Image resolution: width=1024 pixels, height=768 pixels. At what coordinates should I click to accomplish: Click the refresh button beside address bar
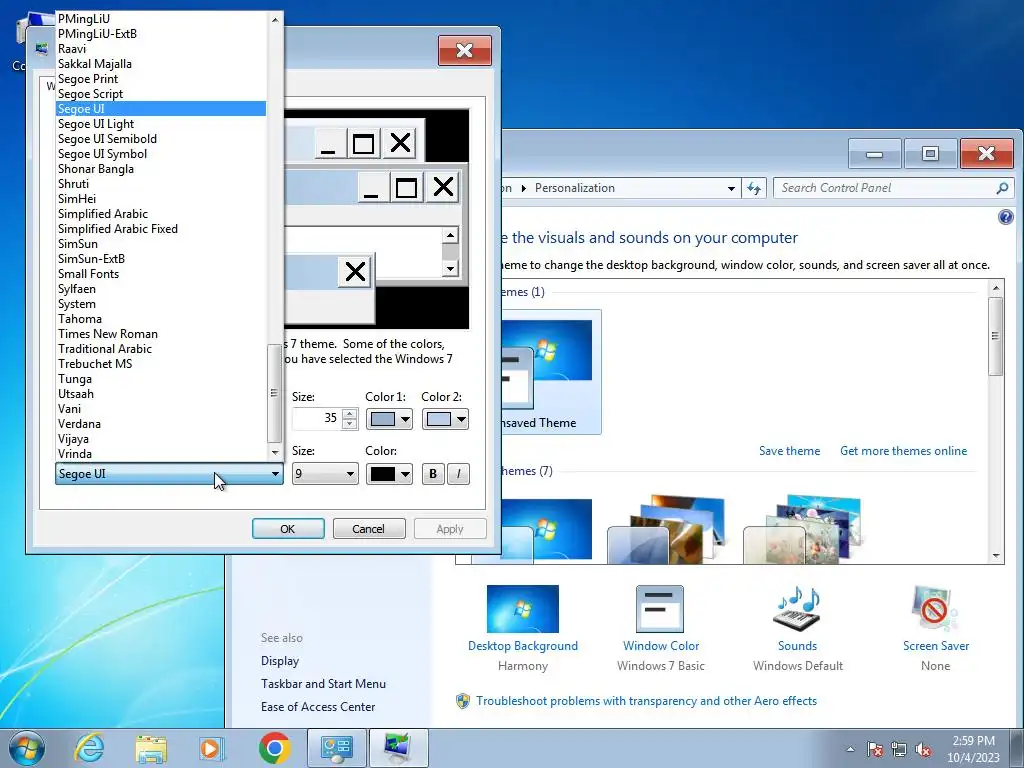pyautogui.click(x=754, y=188)
